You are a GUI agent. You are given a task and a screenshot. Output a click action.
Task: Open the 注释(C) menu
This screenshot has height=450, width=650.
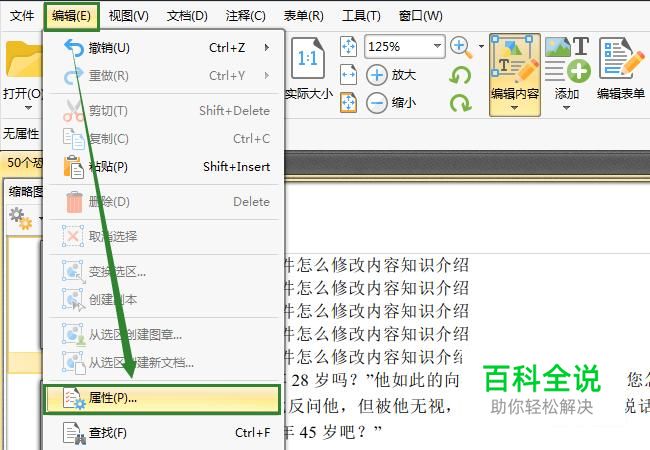(x=245, y=16)
